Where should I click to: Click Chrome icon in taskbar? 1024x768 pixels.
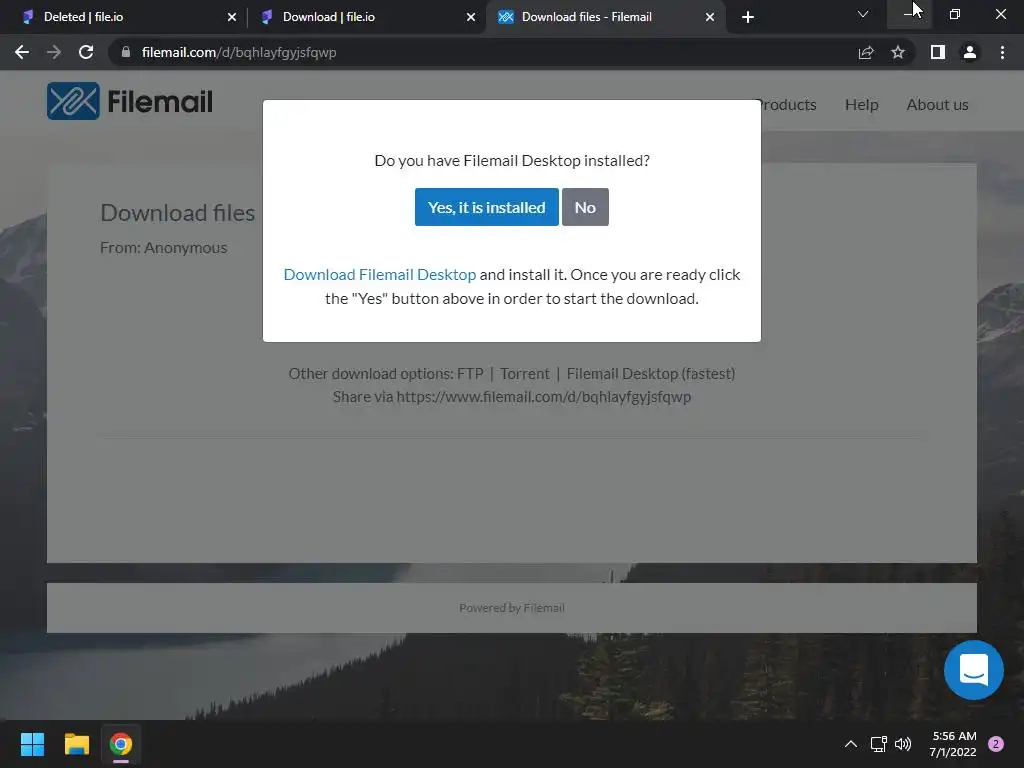coord(121,744)
